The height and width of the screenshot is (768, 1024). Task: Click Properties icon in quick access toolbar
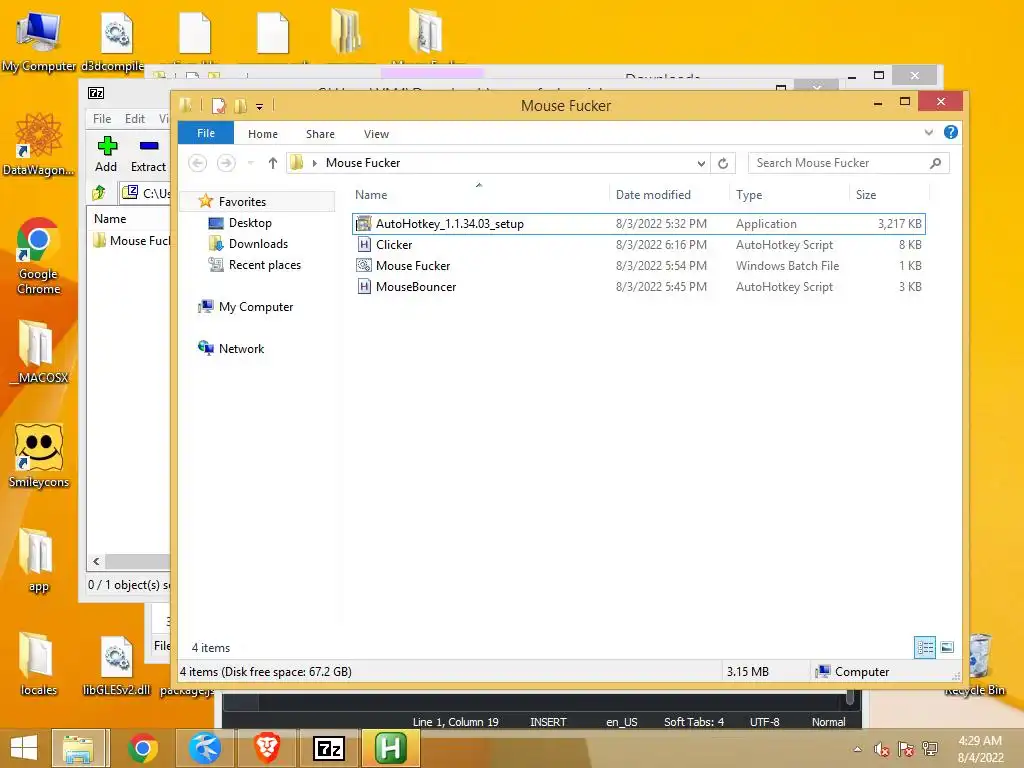[219, 106]
